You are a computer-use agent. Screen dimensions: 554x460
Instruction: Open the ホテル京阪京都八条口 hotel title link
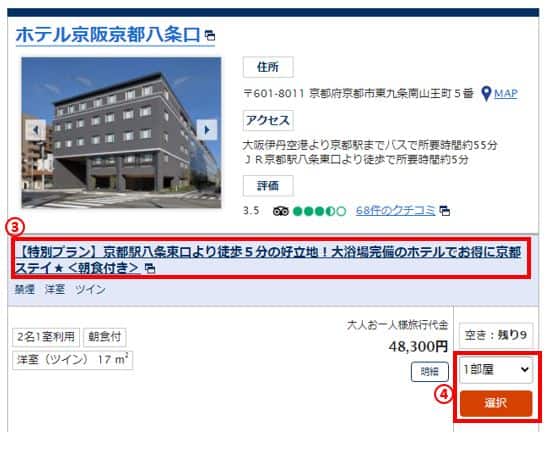coord(108,35)
